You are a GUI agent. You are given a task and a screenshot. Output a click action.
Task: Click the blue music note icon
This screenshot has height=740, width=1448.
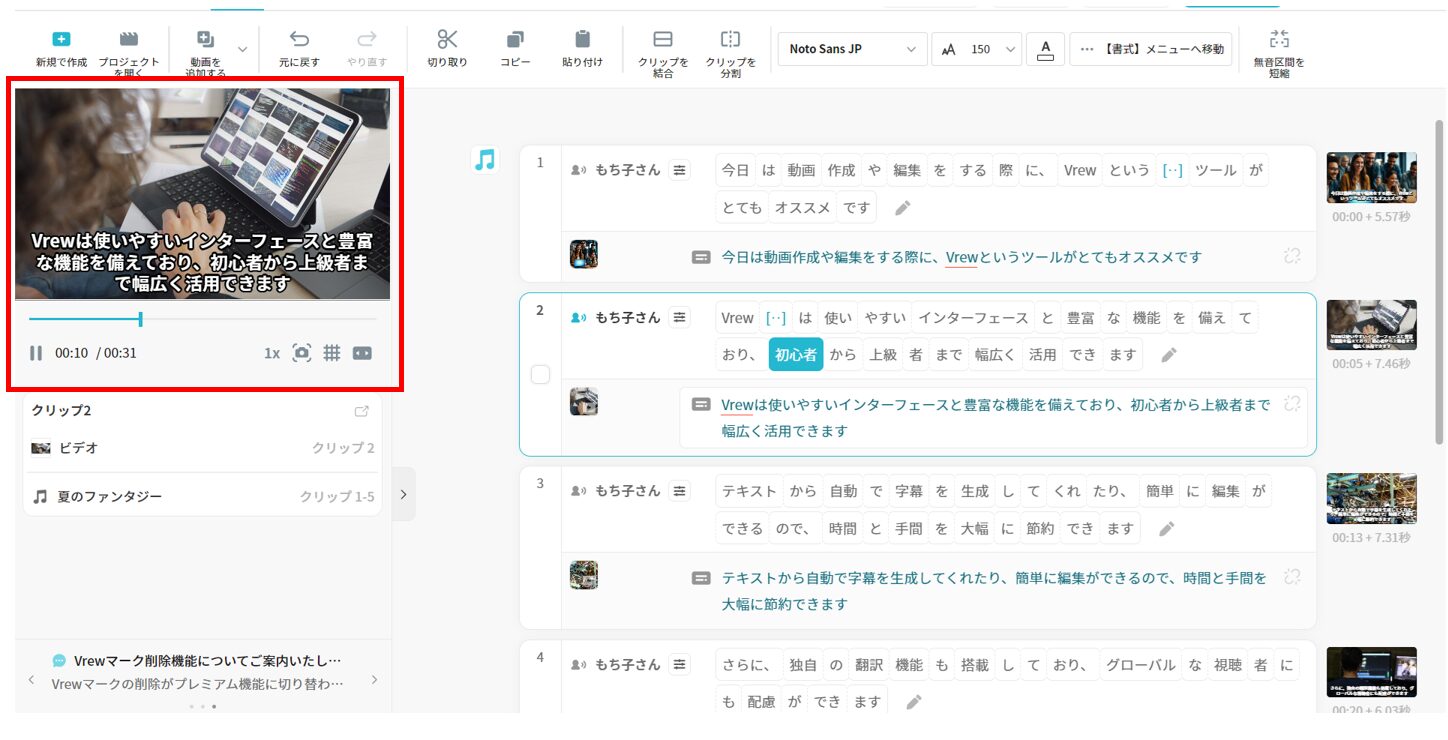point(485,160)
